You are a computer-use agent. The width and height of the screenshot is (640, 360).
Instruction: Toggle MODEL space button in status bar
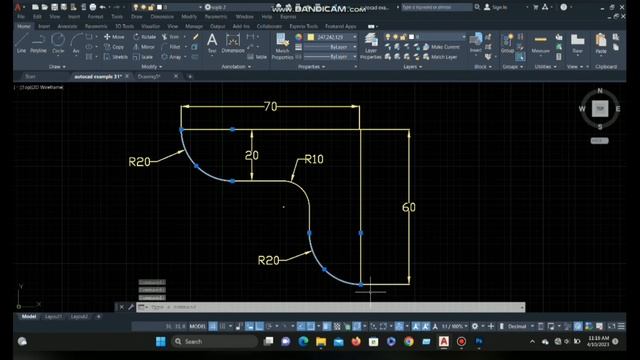click(198, 326)
